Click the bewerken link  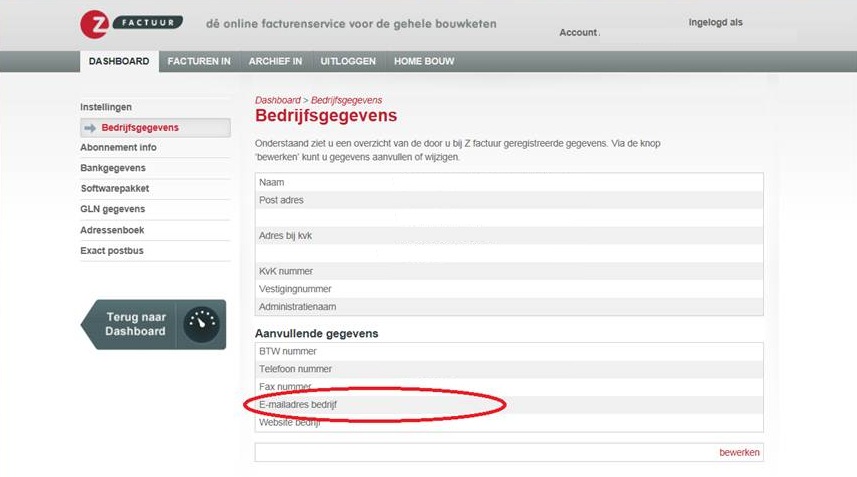739,453
